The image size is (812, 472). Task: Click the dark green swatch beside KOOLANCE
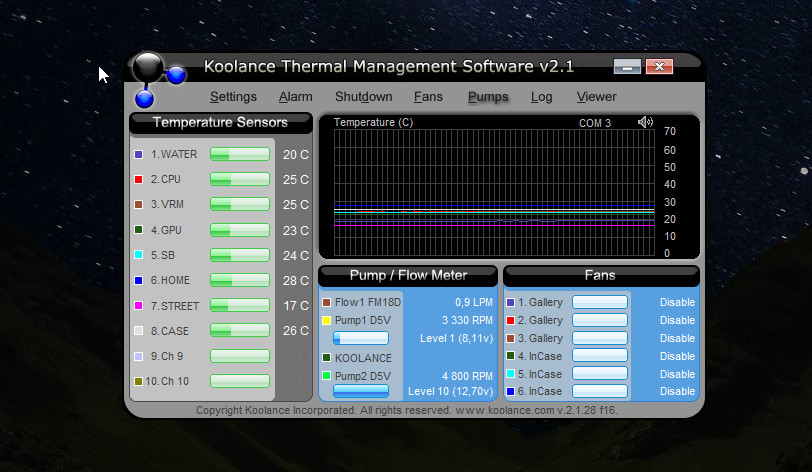[x=326, y=357]
